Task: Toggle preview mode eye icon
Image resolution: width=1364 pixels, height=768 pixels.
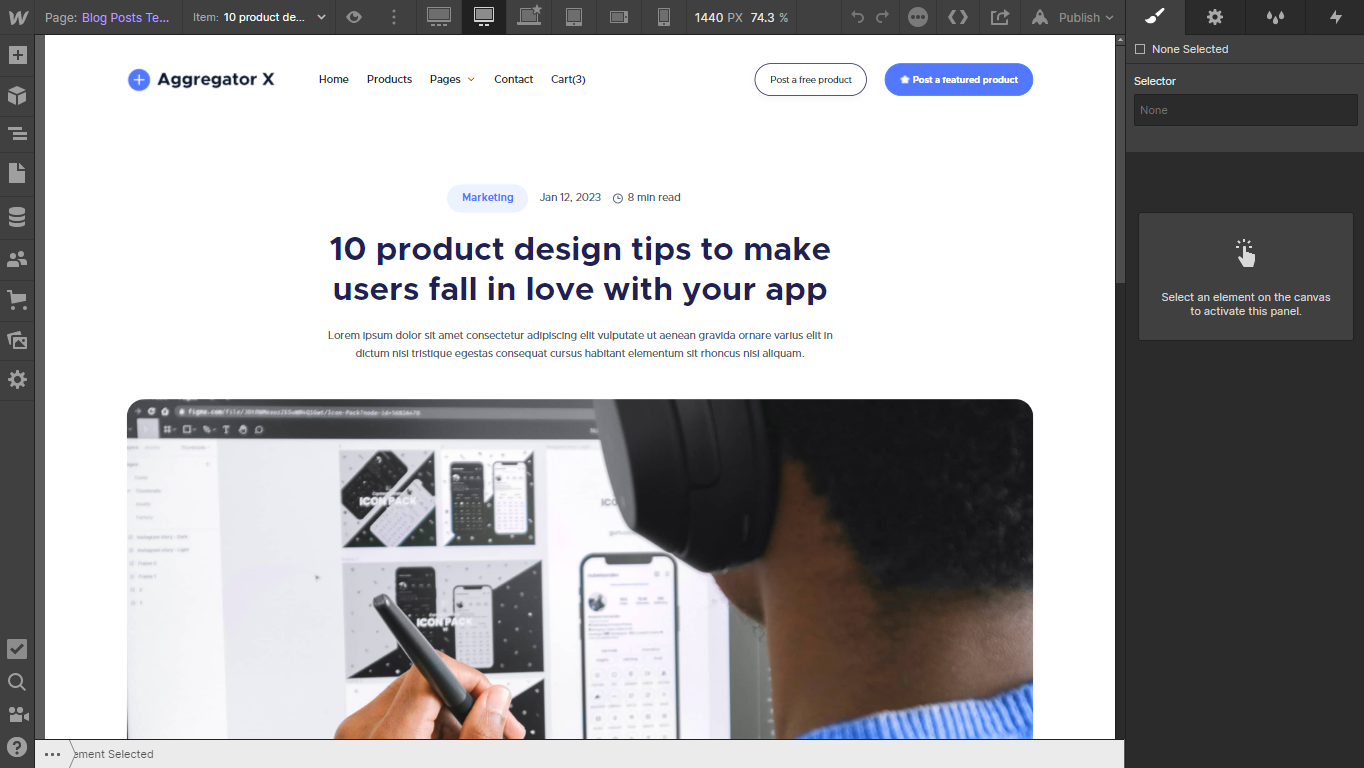Action: coord(353,17)
